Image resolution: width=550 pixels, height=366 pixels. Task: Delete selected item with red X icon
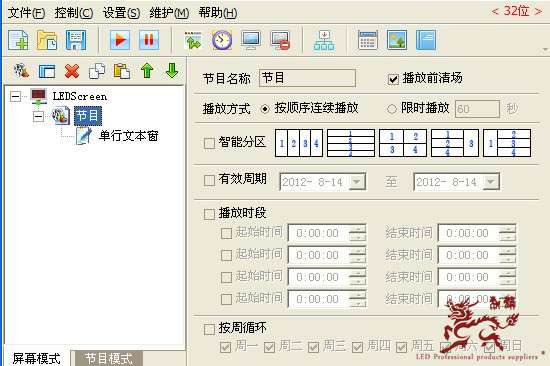[72, 71]
